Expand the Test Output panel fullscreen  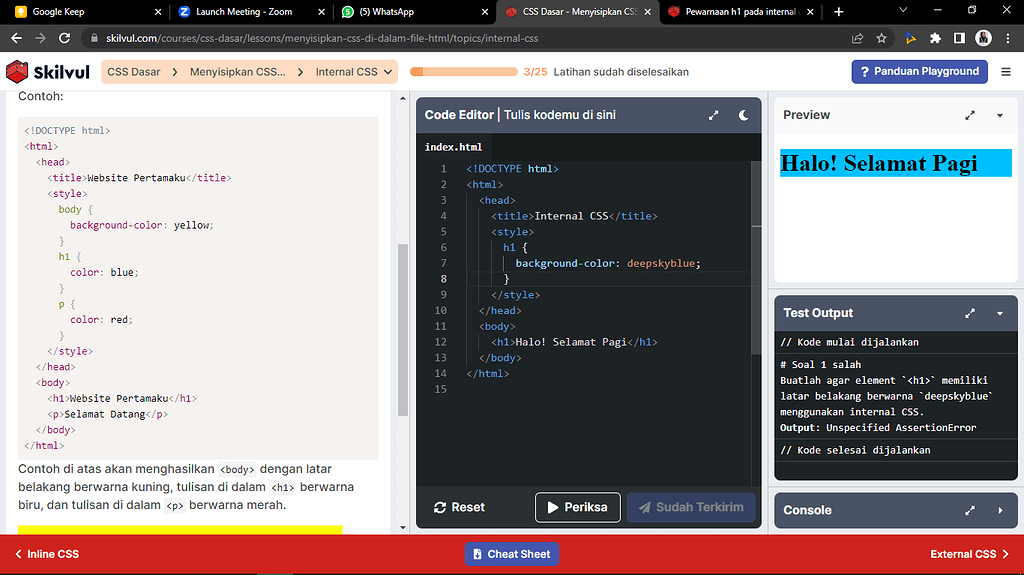tap(970, 313)
